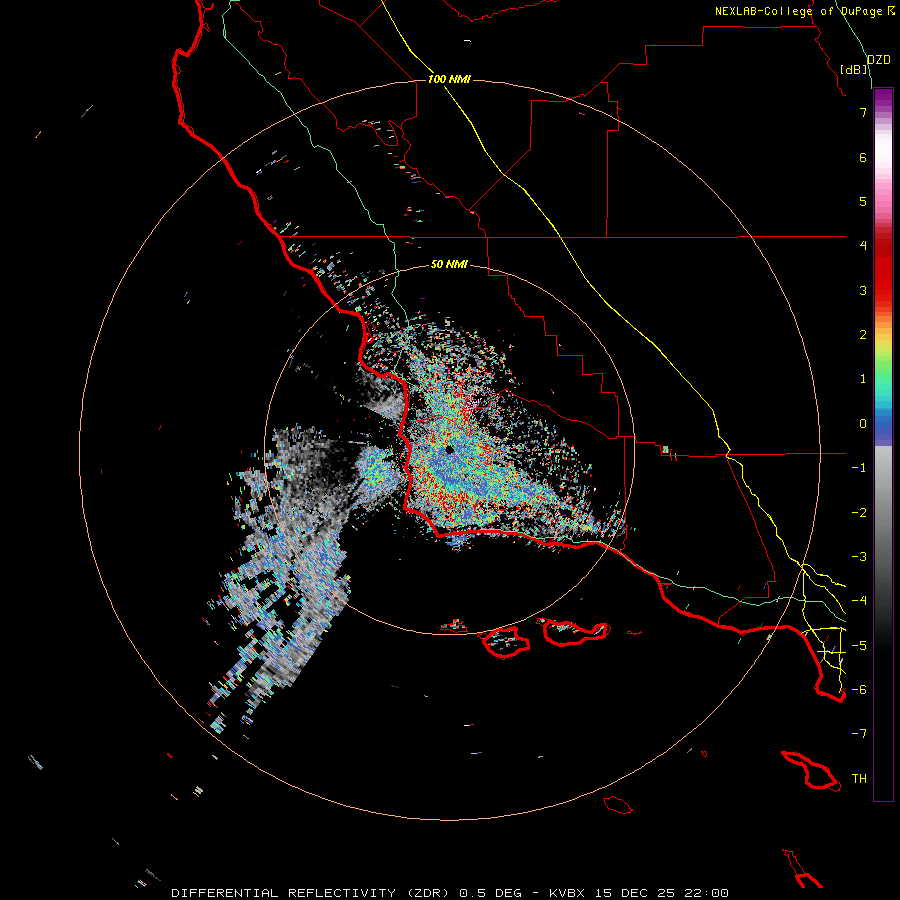The width and height of the screenshot is (900, 900).
Task: Click the 7 value on the color scale
Action: pyautogui.click(x=863, y=112)
